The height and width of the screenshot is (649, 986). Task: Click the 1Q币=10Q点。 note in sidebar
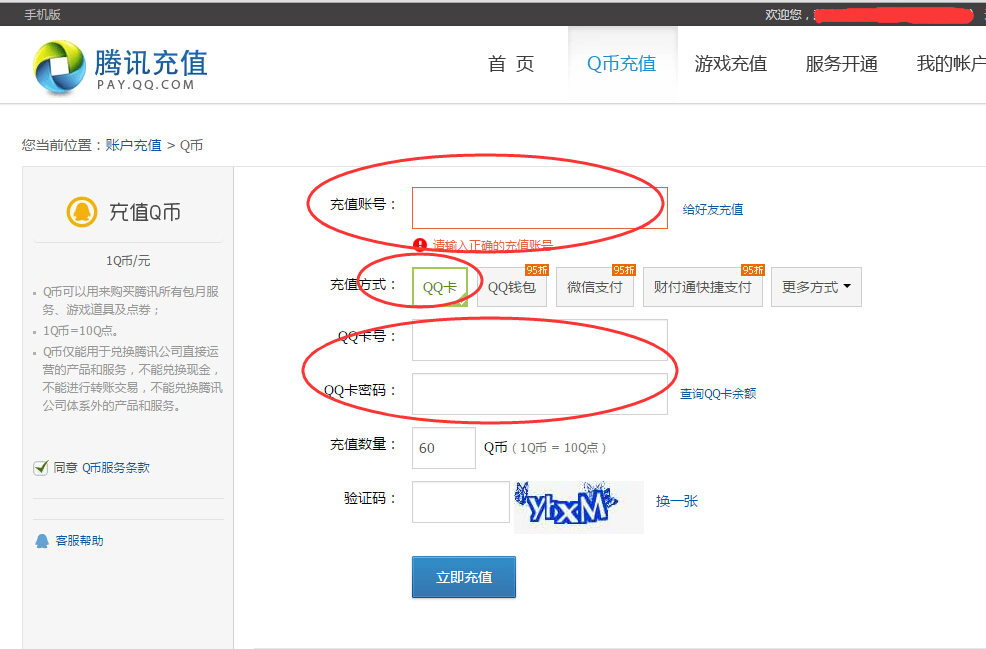[x=80, y=331]
